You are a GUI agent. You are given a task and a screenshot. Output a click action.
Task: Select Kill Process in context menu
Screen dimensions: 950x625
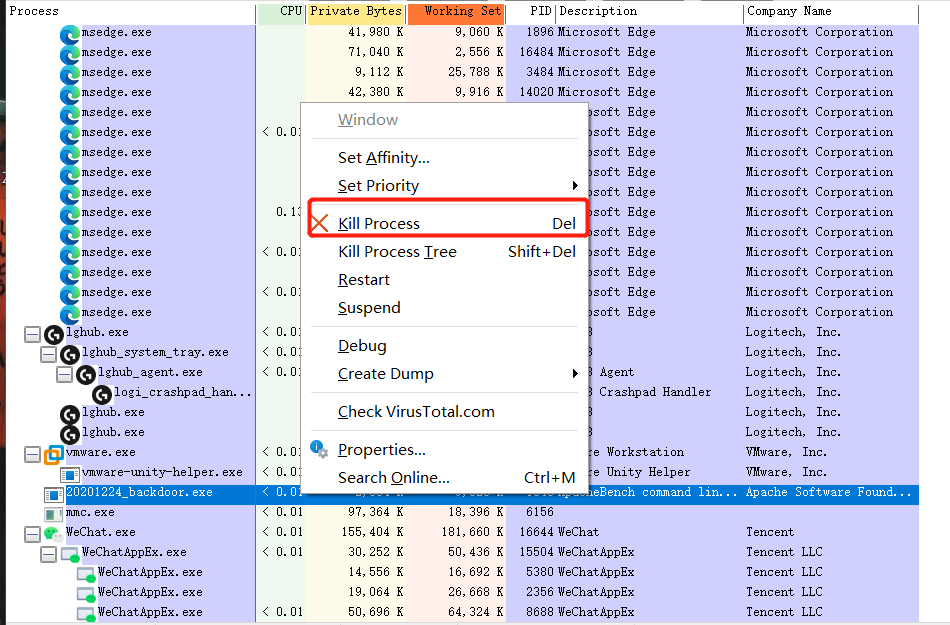point(444,223)
